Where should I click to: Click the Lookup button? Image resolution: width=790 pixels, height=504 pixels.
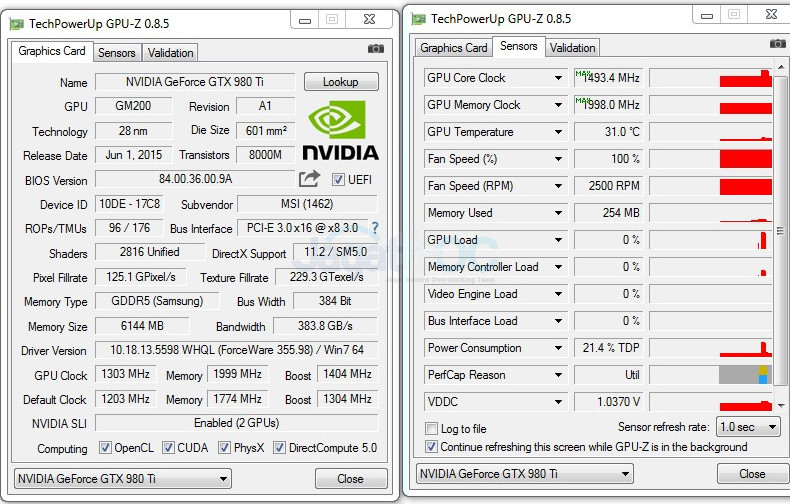point(341,82)
